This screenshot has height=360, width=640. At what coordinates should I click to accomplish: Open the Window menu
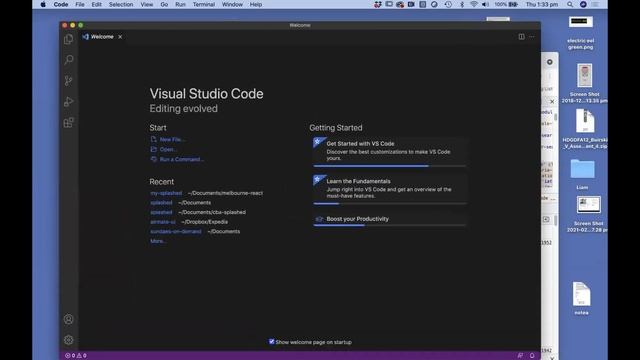232,4
